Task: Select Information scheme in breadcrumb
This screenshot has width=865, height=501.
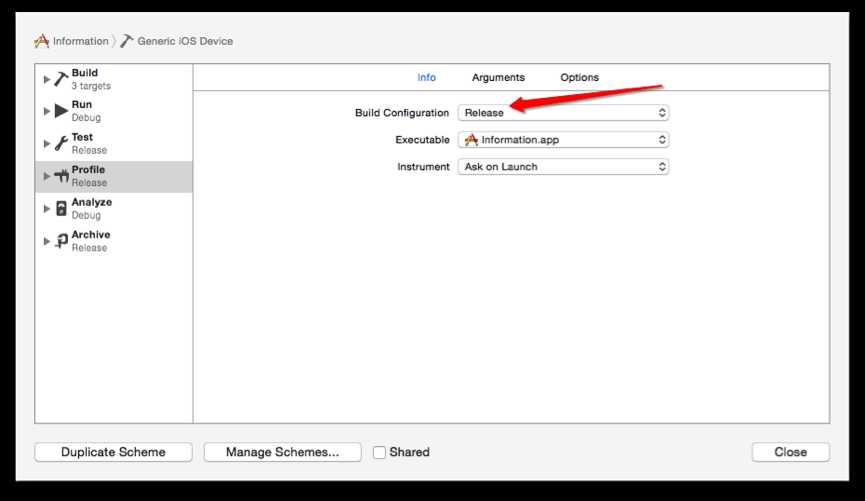Action: 81,41
